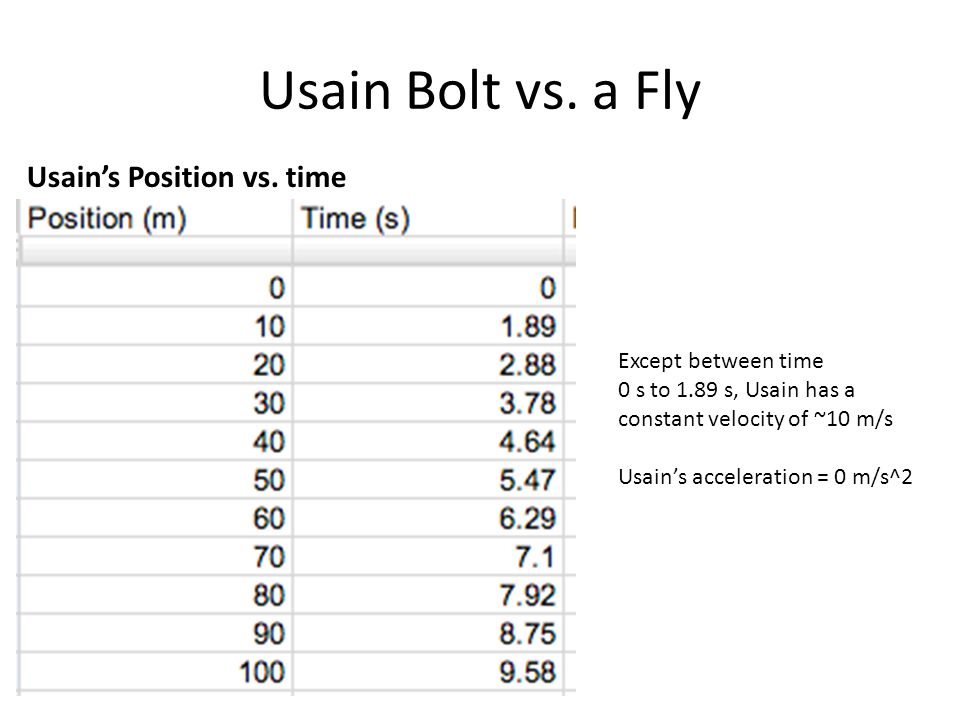Click the time cell showing 8.75
This screenshot has width=960, height=720.
[427, 633]
